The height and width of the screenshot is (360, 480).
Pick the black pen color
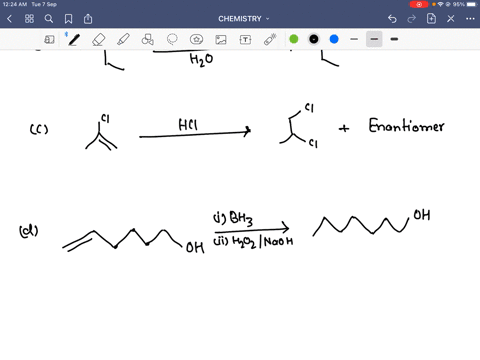click(x=314, y=39)
